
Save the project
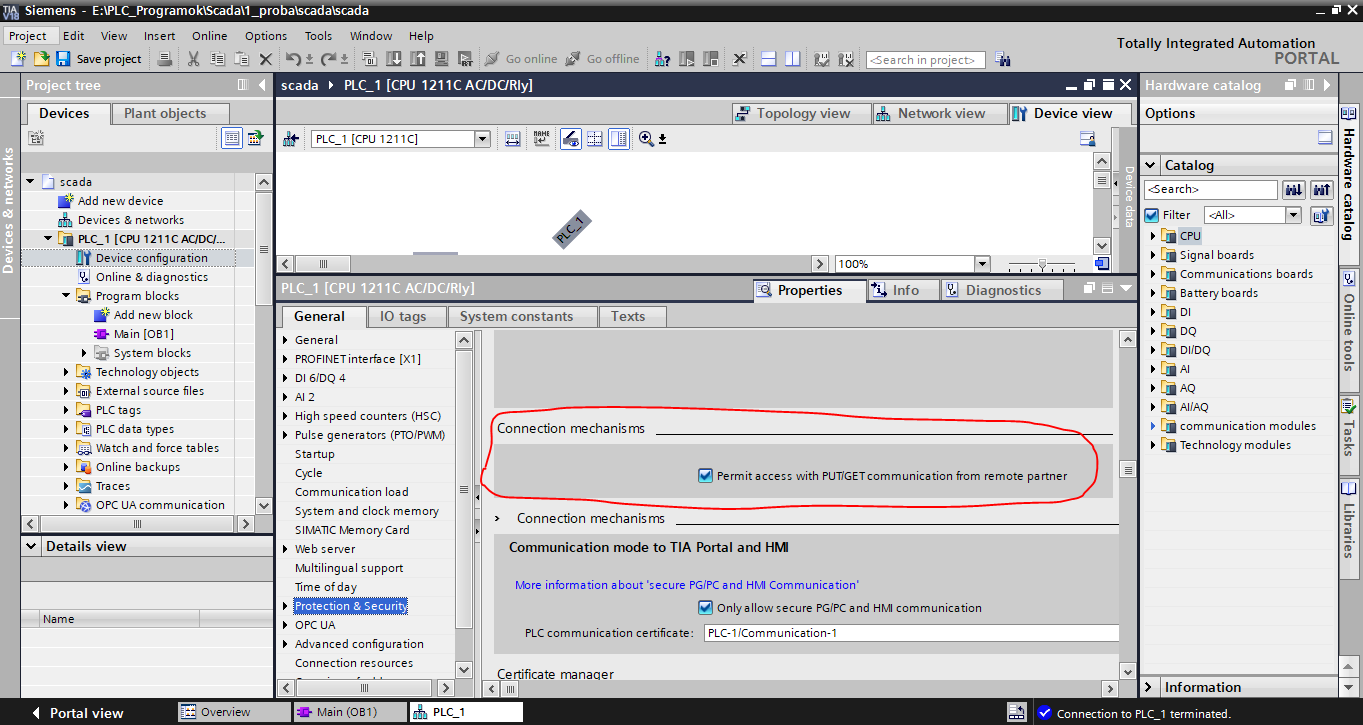pyautogui.click(x=98, y=59)
